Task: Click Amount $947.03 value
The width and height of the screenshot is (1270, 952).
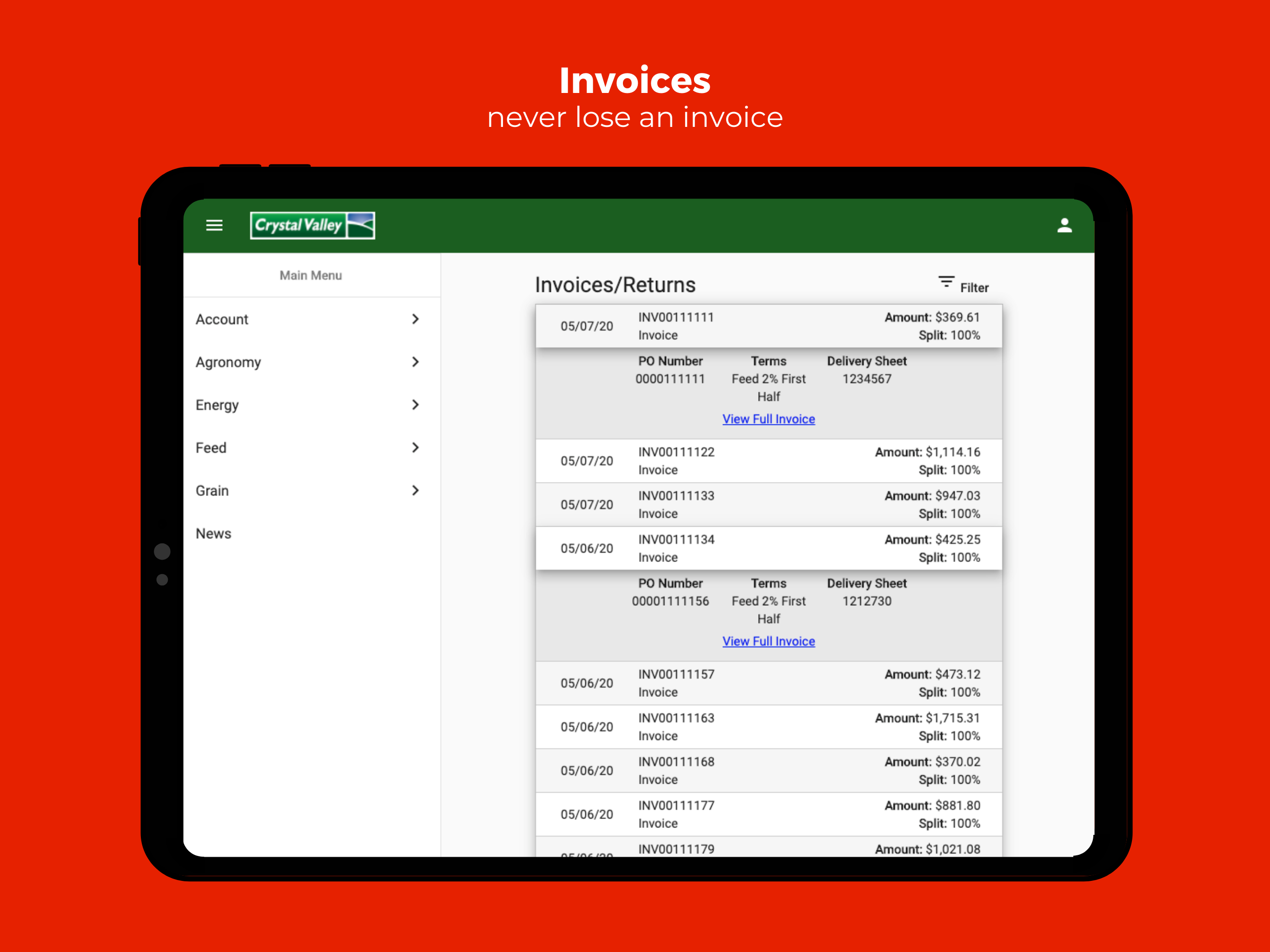Action: (932, 496)
